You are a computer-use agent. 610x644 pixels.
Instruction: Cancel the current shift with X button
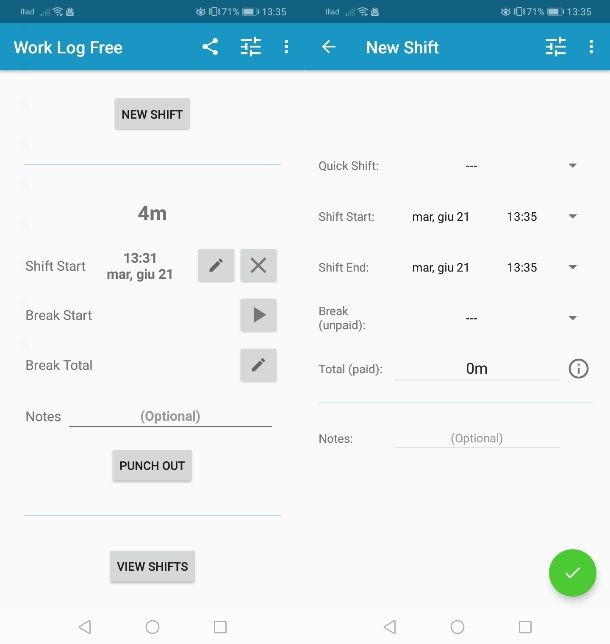point(258,265)
